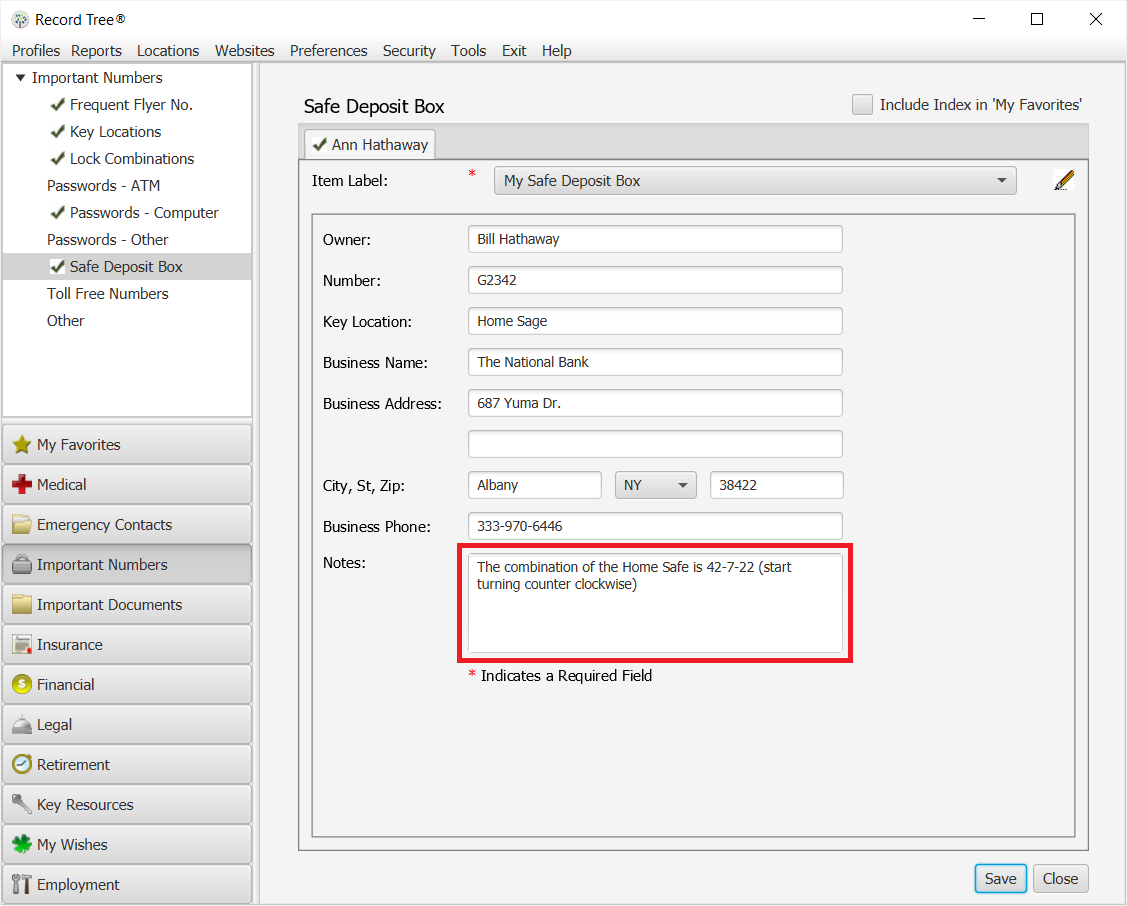Click inside the Notes text area
1127x906 pixels.
point(655,605)
